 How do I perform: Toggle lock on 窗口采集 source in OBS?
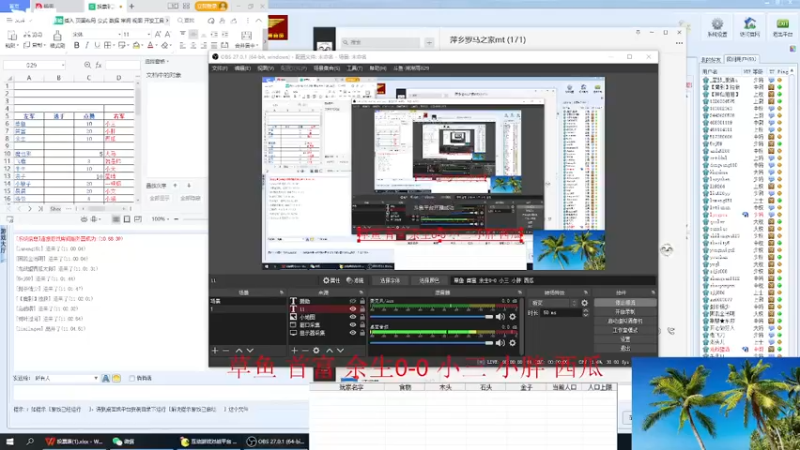point(362,324)
